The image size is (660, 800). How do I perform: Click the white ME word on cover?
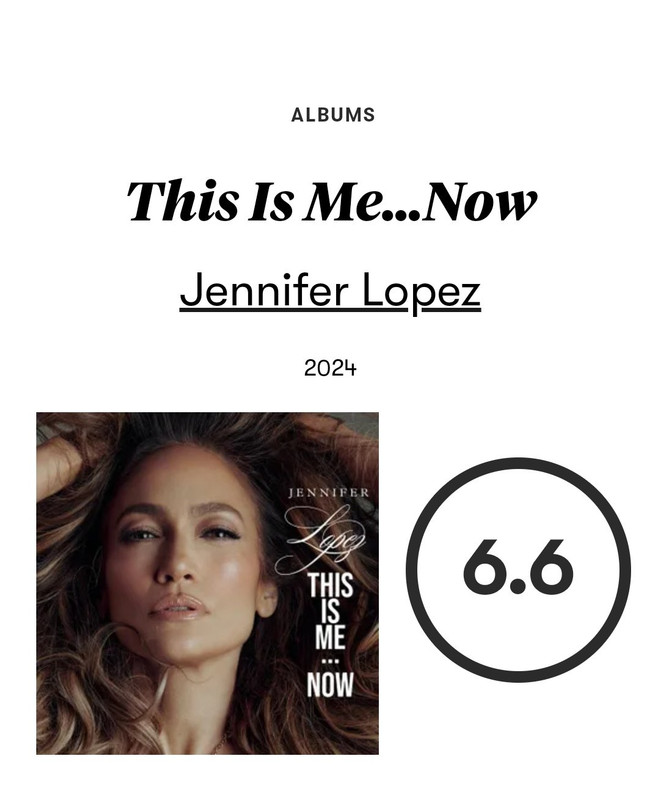(330, 637)
